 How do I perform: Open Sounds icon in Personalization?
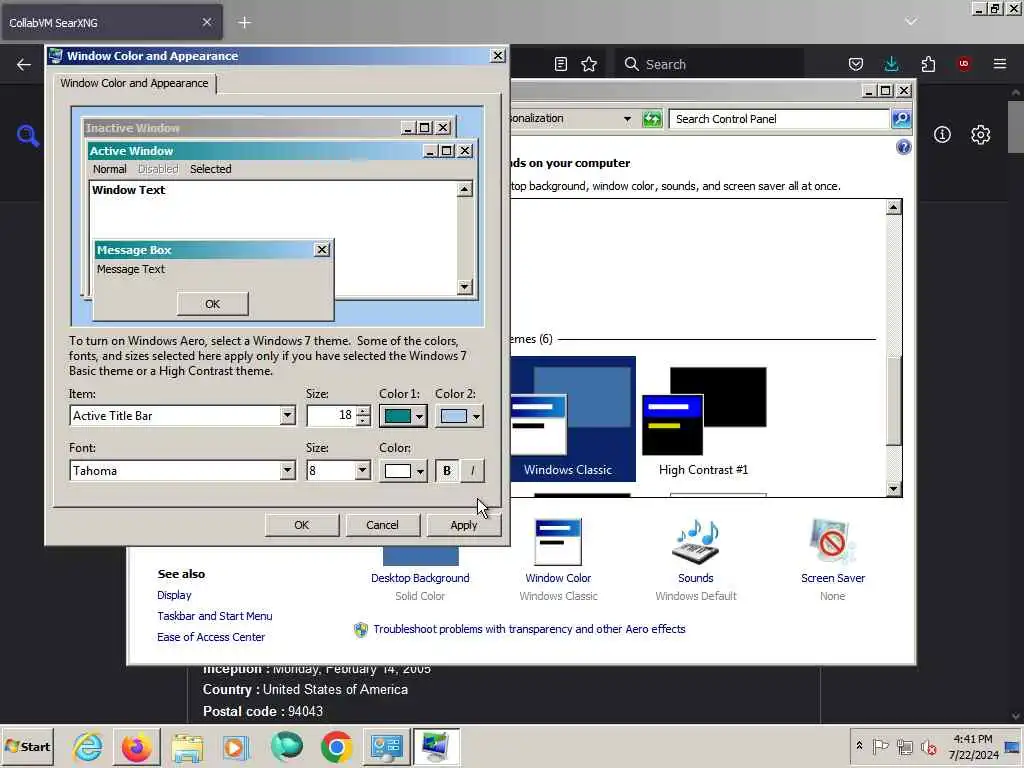click(x=696, y=543)
